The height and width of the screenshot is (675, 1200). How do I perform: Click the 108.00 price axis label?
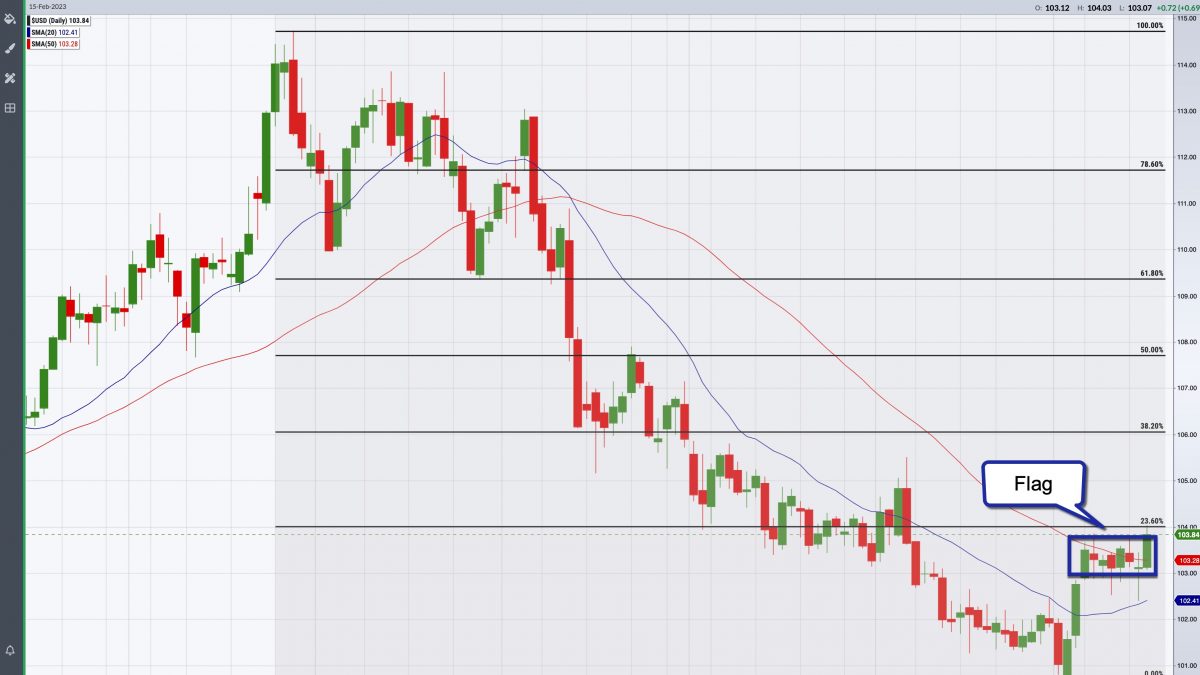[1188, 342]
